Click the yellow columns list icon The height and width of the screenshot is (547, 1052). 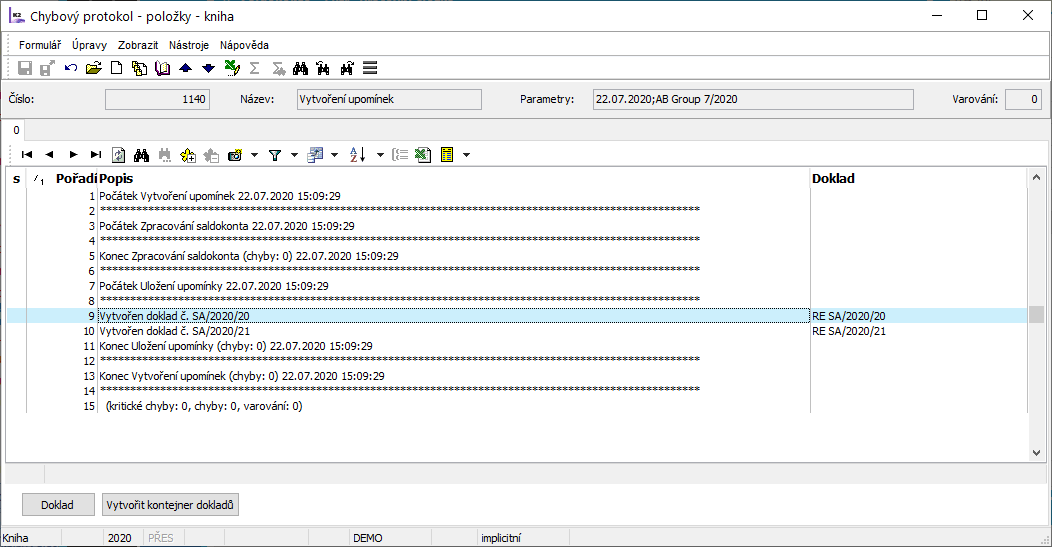click(447, 155)
